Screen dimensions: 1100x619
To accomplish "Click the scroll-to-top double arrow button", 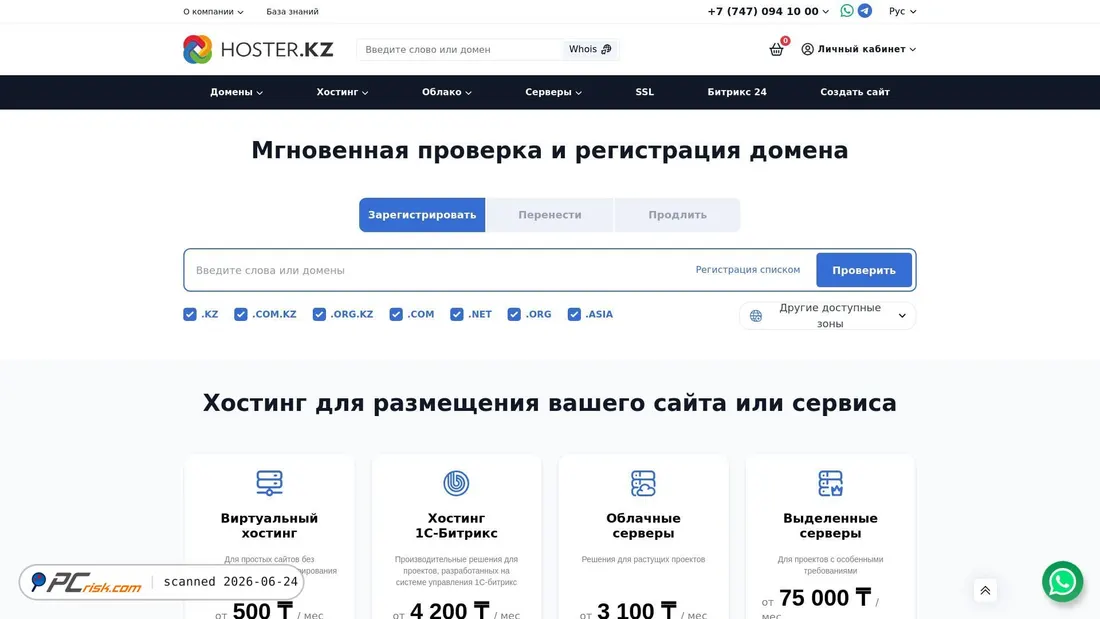I will tap(985, 590).
